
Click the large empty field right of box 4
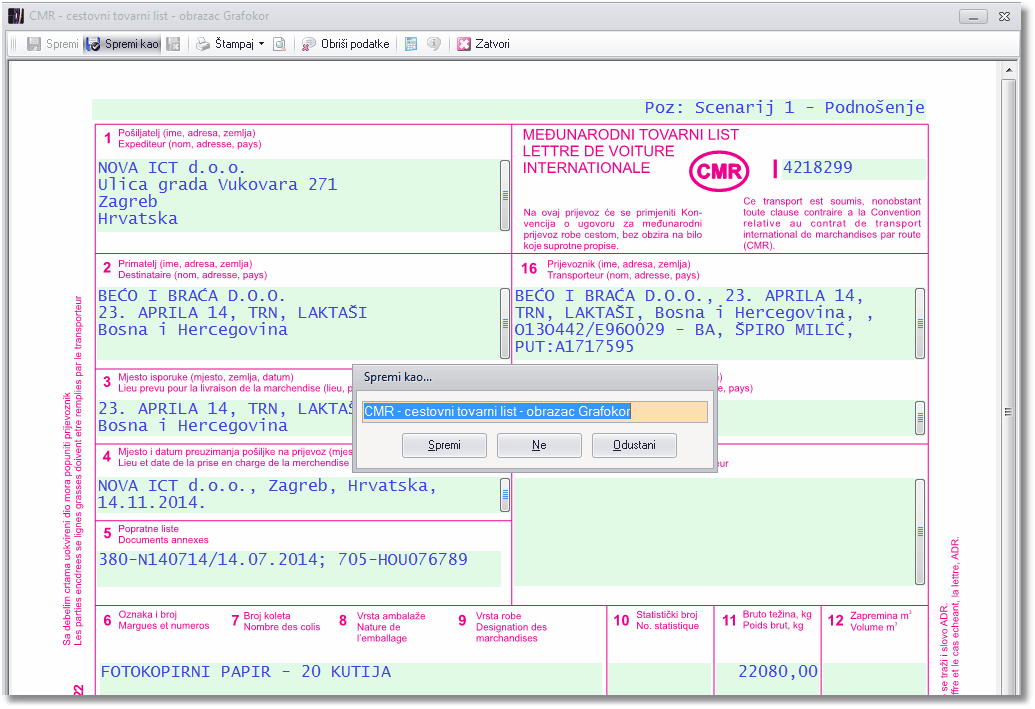coord(714,532)
